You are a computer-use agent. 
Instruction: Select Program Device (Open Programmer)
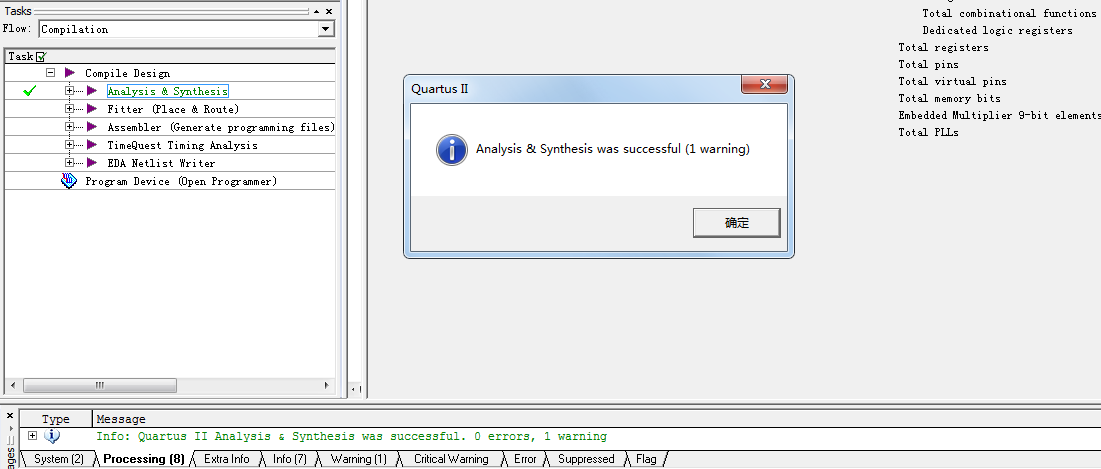180,181
